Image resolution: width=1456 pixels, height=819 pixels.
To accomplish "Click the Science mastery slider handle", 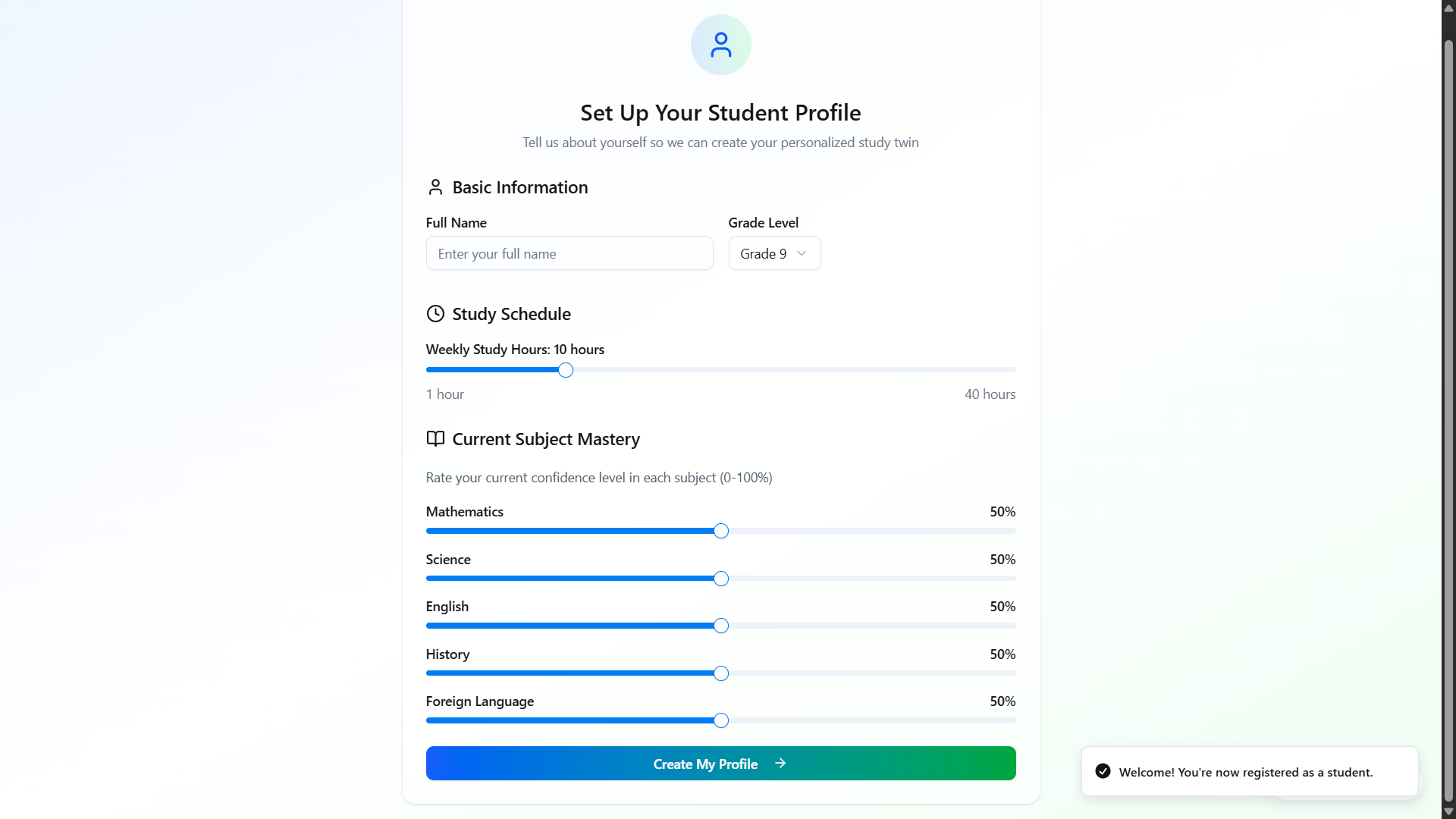I will point(721,579).
